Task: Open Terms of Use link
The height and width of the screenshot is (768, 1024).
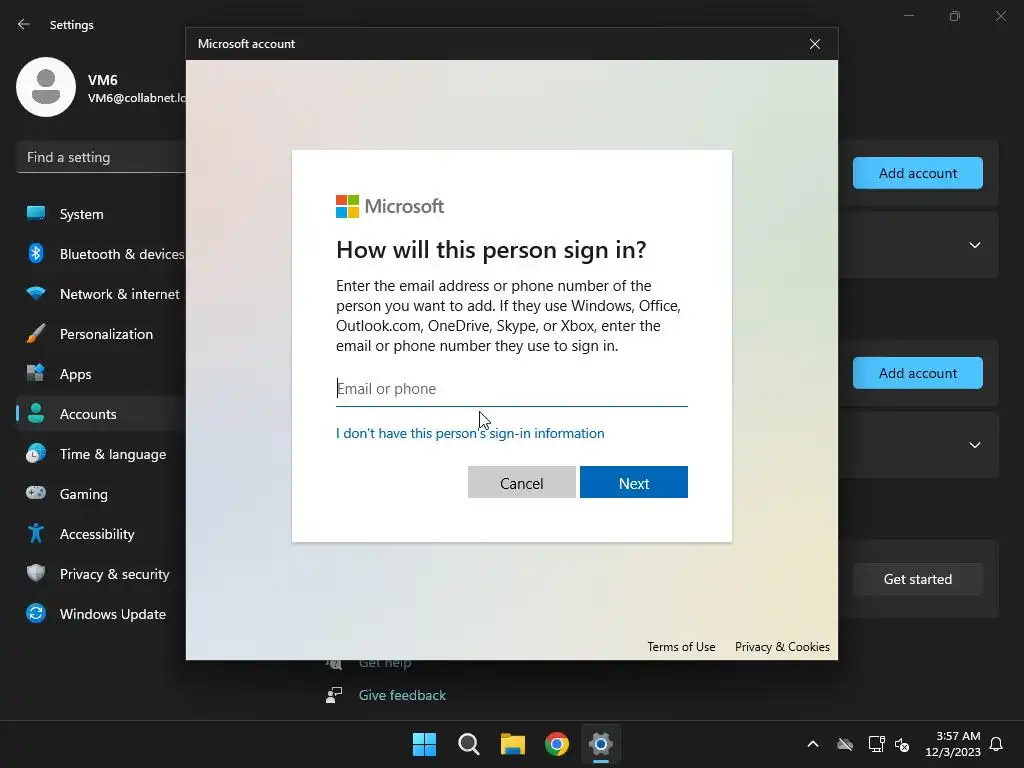Action: (x=681, y=647)
